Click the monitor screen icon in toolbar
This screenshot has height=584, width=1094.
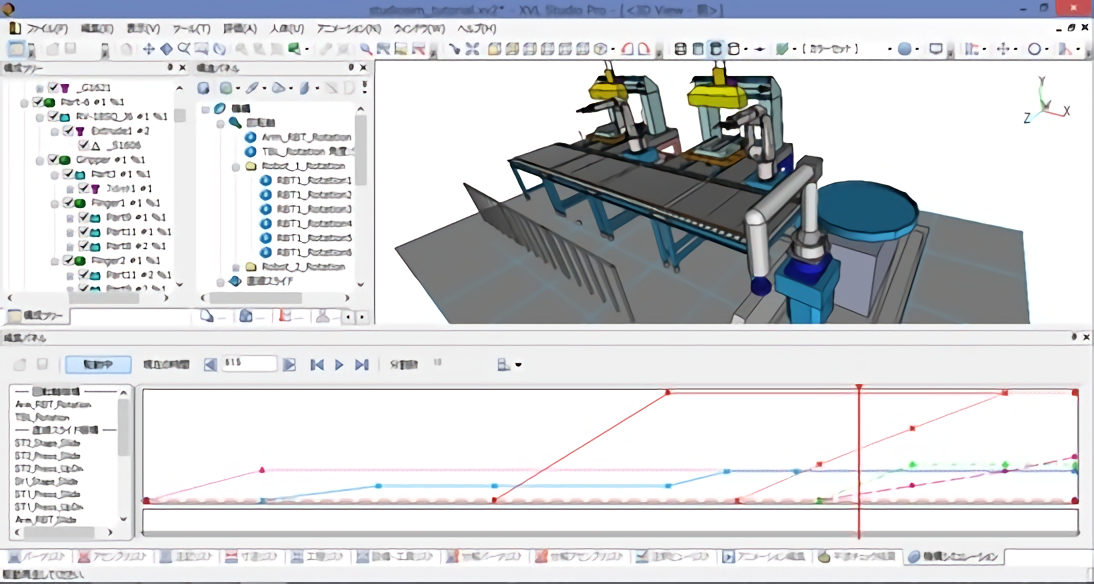click(x=936, y=49)
